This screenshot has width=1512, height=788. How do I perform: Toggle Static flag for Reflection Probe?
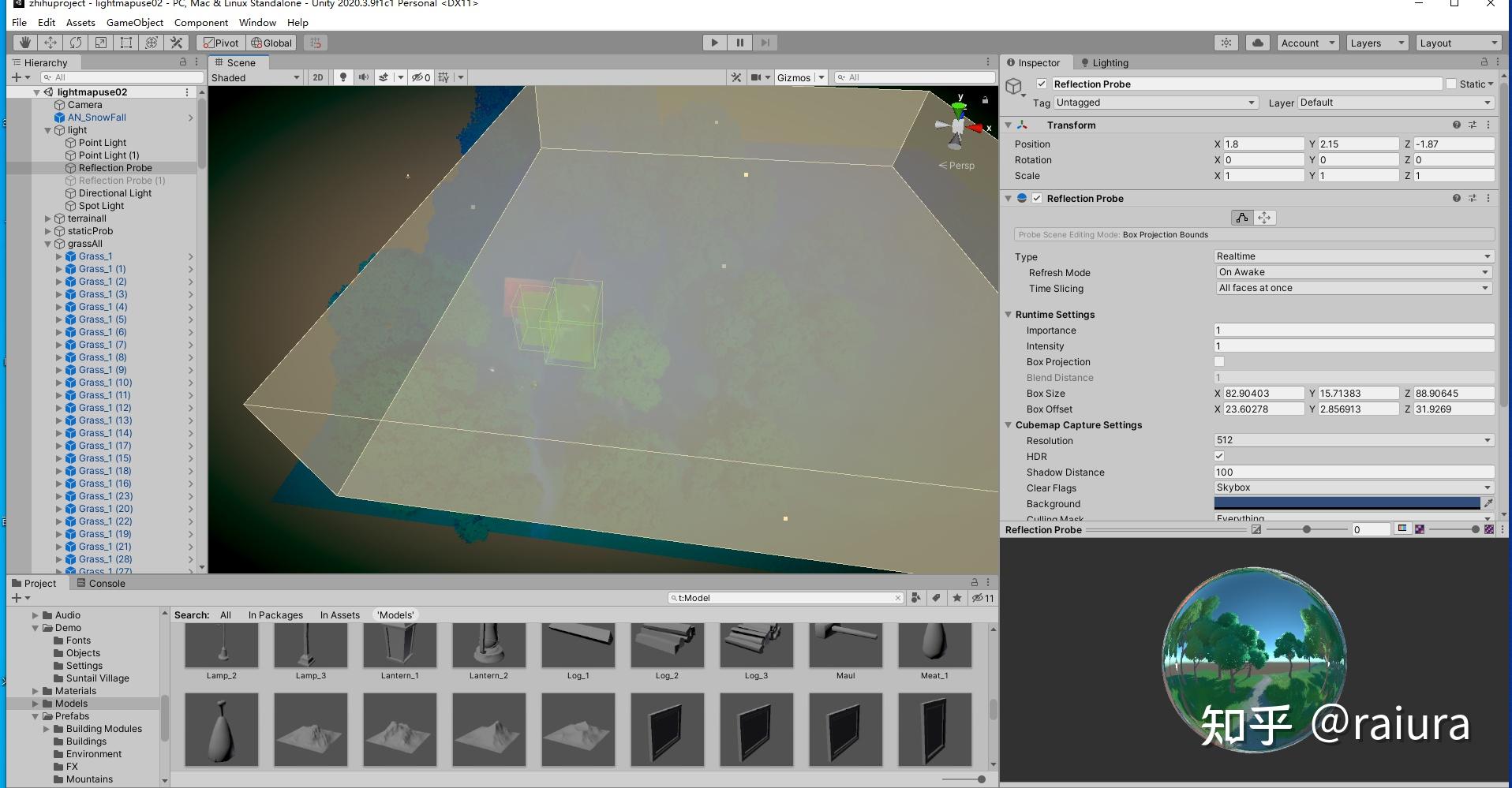(1451, 84)
